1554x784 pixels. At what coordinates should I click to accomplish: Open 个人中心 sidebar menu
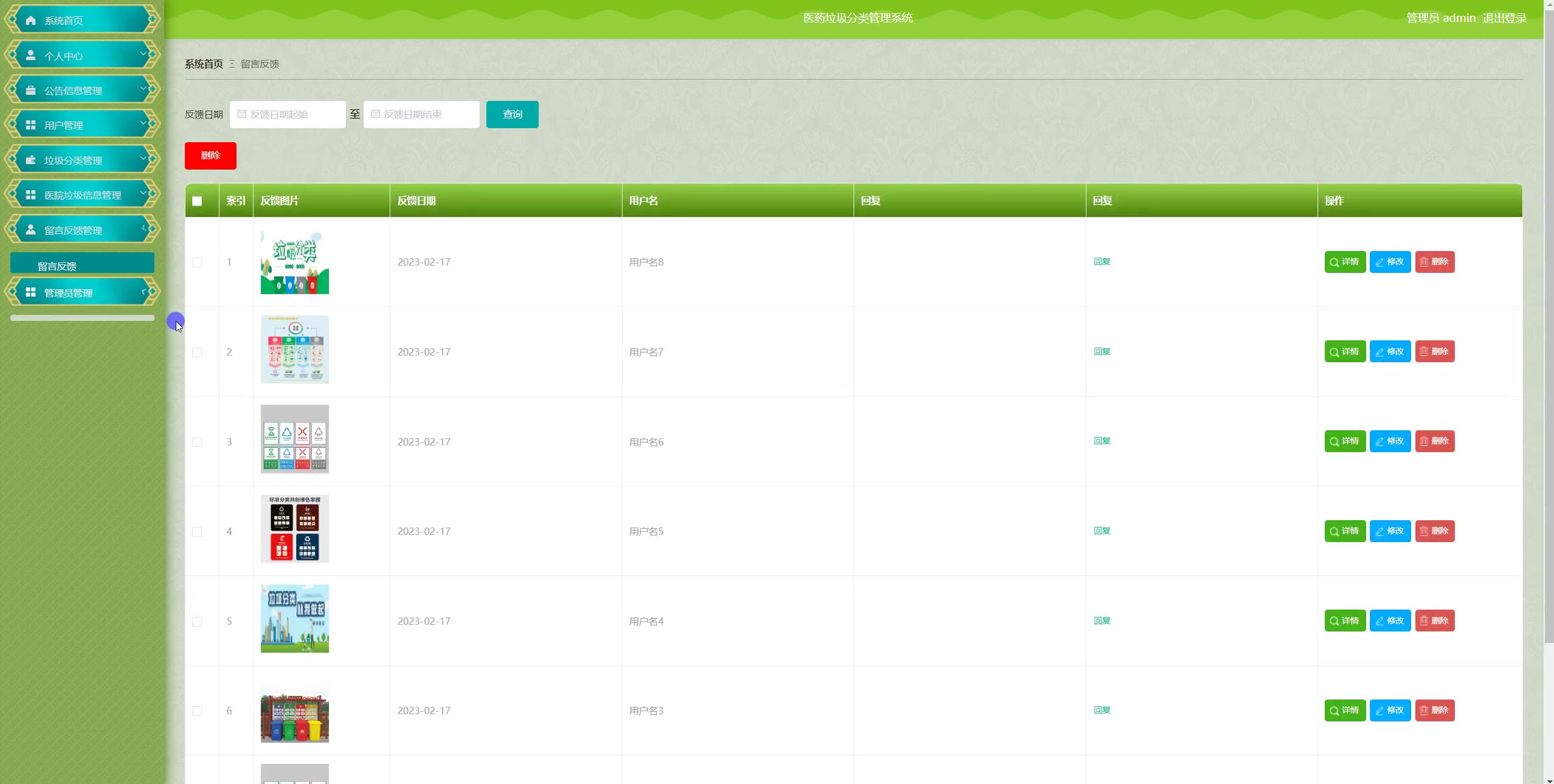point(82,55)
